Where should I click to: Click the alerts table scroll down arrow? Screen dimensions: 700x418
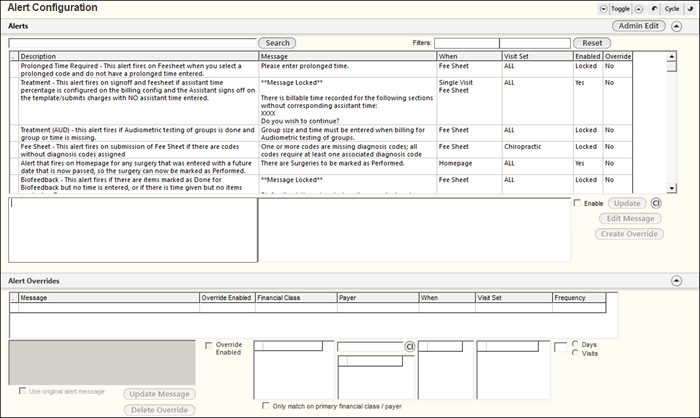click(671, 188)
